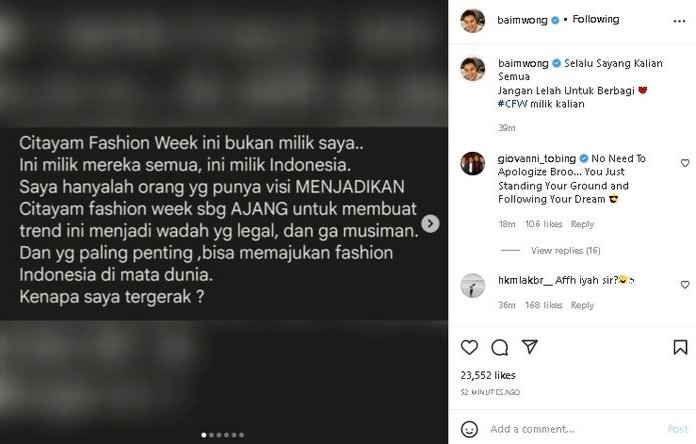The image size is (696, 444).
Task: Jump to second carousel dot indicator
Action: (x=211, y=435)
